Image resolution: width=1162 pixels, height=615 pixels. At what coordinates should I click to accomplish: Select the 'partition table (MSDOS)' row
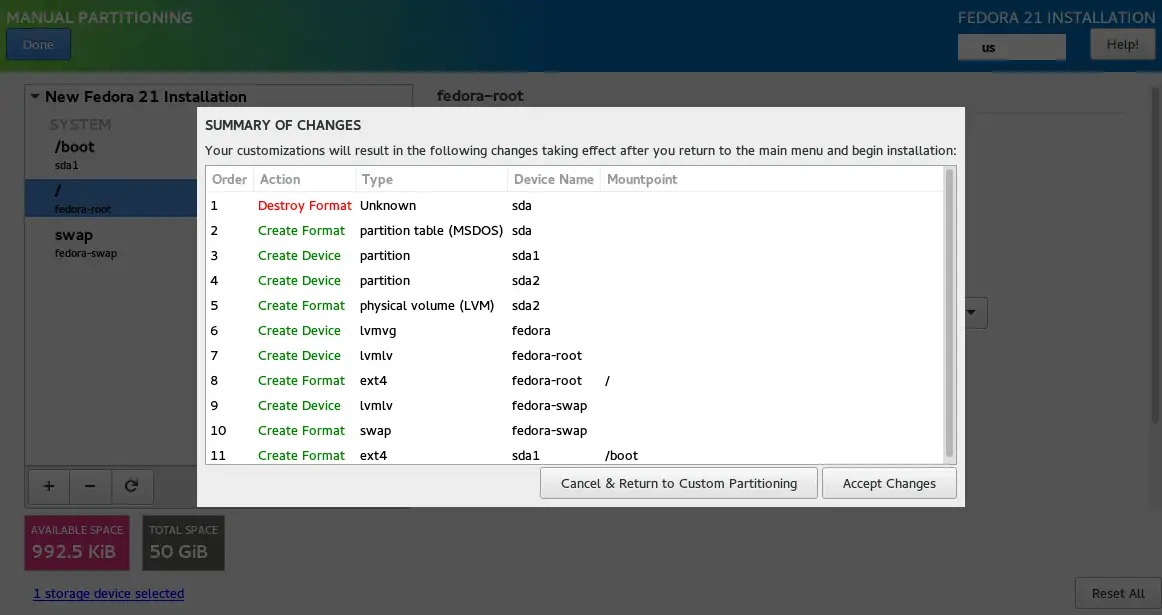[574, 230]
